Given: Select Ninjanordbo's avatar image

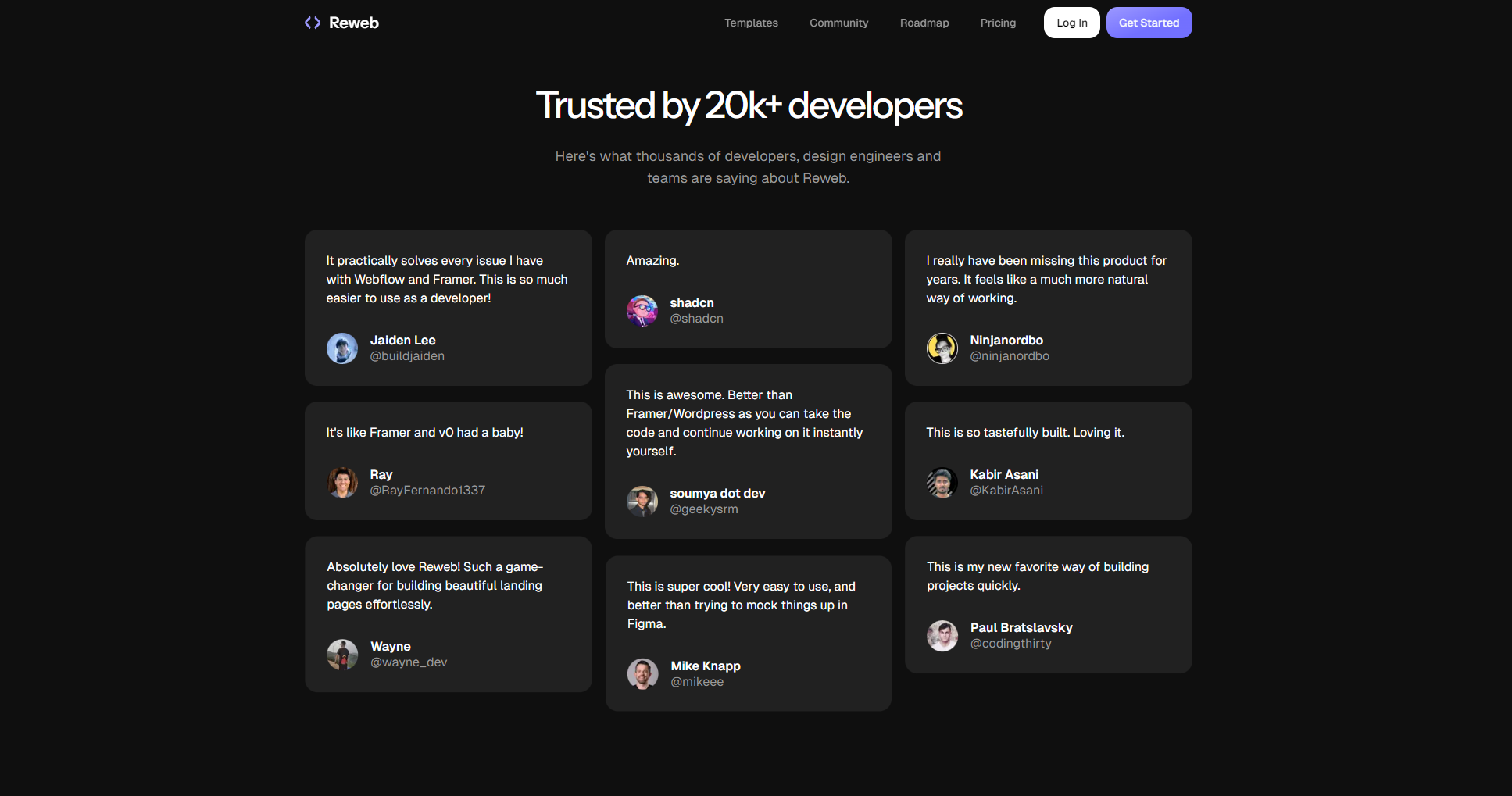Looking at the screenshot, I should point(942,348).
